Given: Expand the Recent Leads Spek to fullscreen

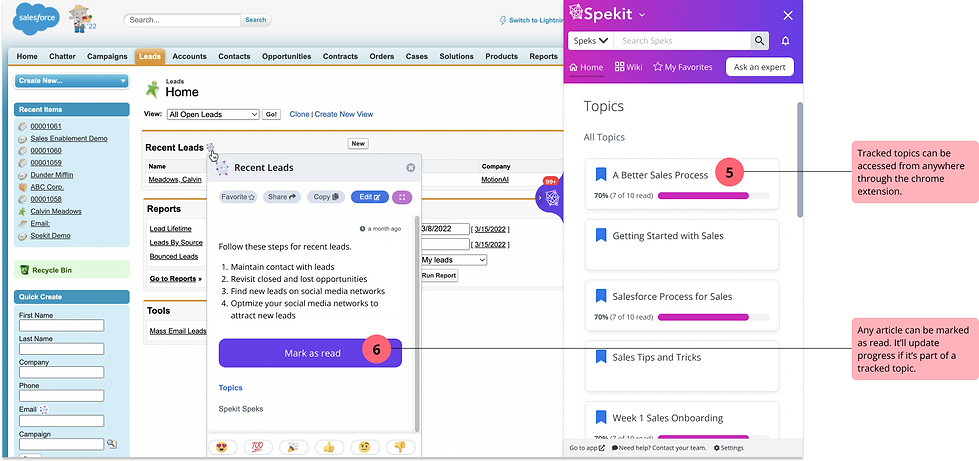Looking at the screenshot, I should pos(402,197).
